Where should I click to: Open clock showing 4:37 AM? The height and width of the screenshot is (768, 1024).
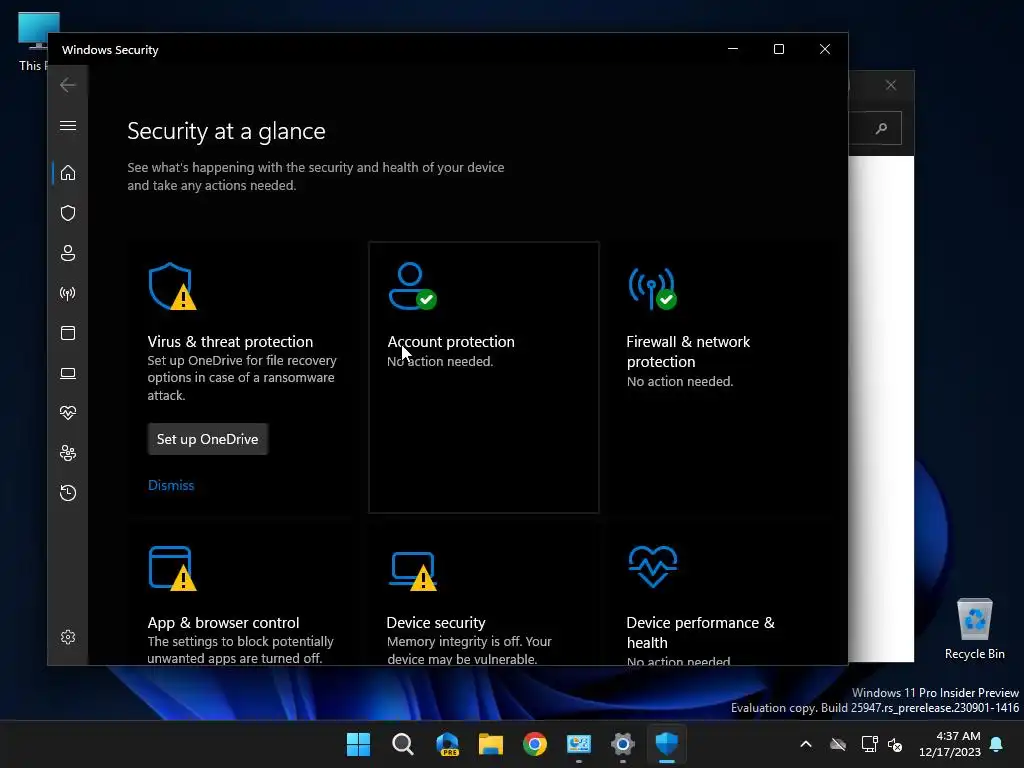coord(950,744)
